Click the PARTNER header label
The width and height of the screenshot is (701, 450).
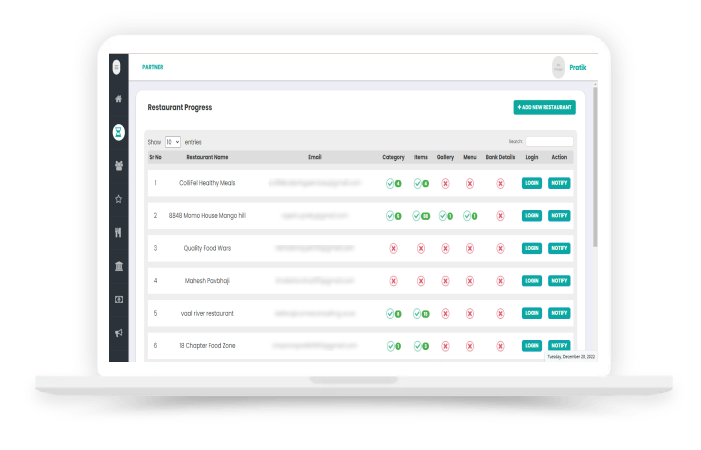click(152, 67)
